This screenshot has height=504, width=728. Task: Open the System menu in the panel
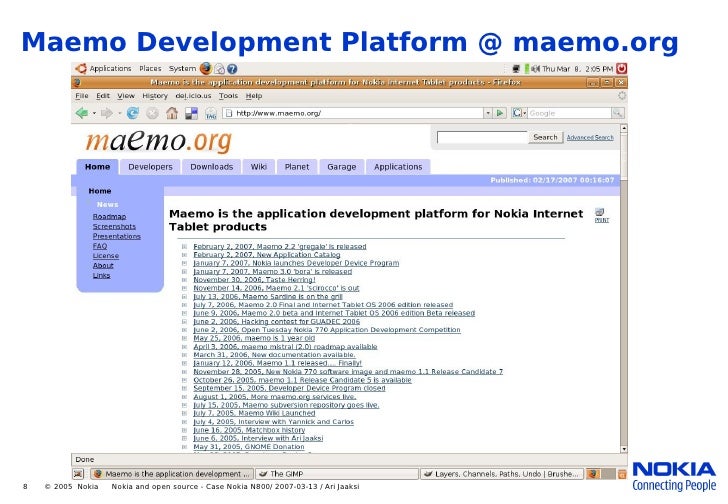(x=182, y=69)
